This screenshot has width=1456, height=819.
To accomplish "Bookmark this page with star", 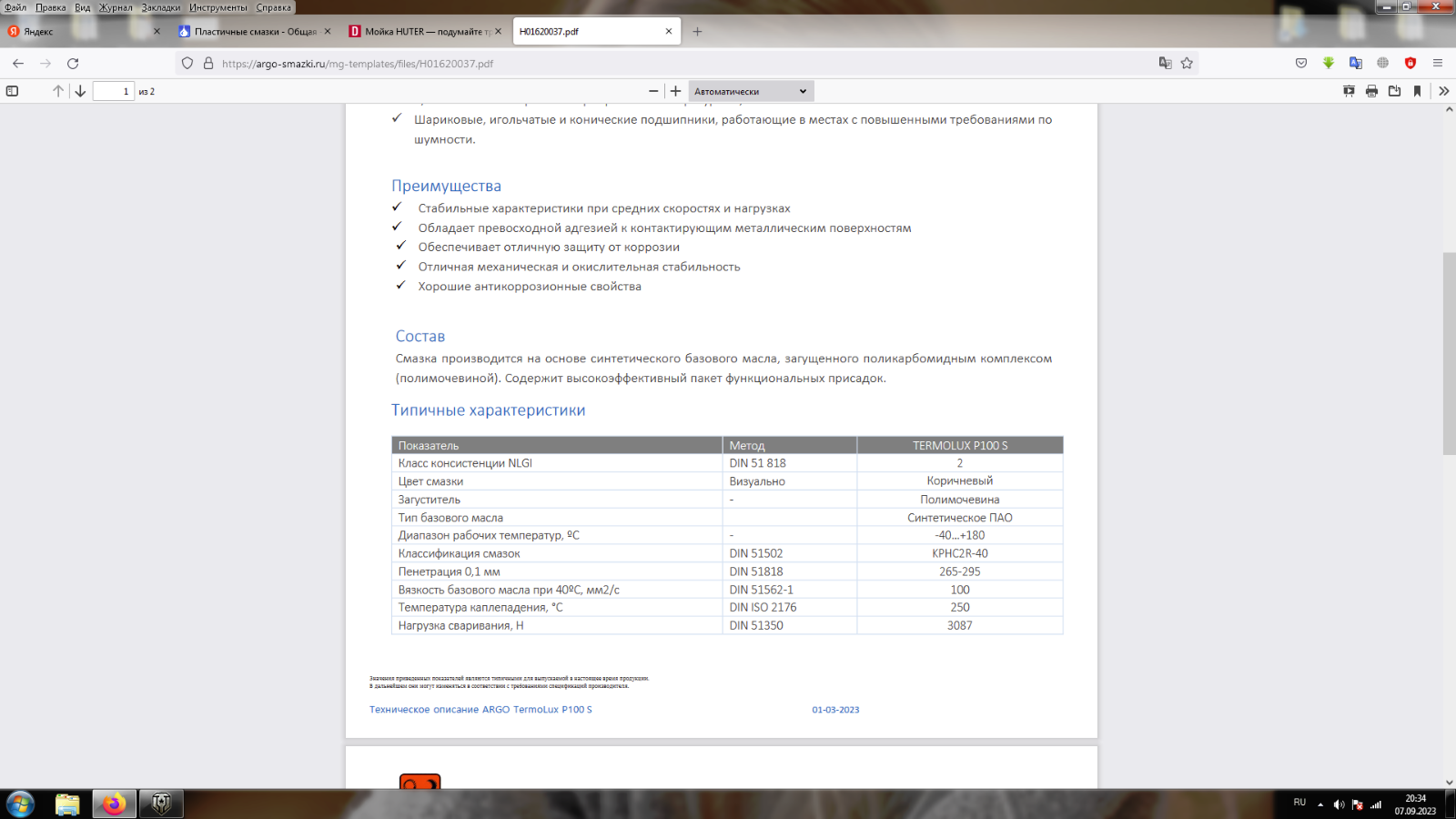I will pyautogui.click(x=1187, y=64).
